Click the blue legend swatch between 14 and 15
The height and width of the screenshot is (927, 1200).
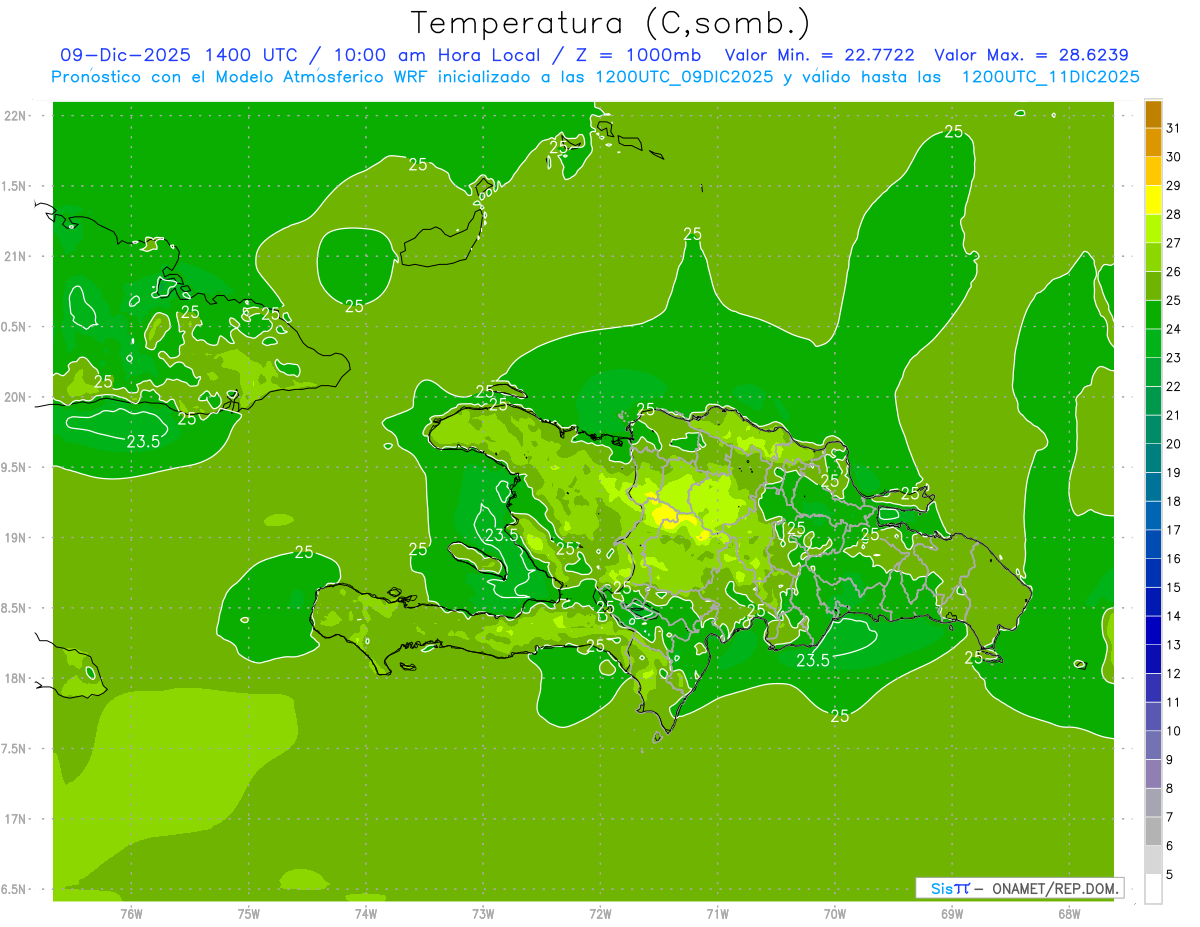[1153, 602]
